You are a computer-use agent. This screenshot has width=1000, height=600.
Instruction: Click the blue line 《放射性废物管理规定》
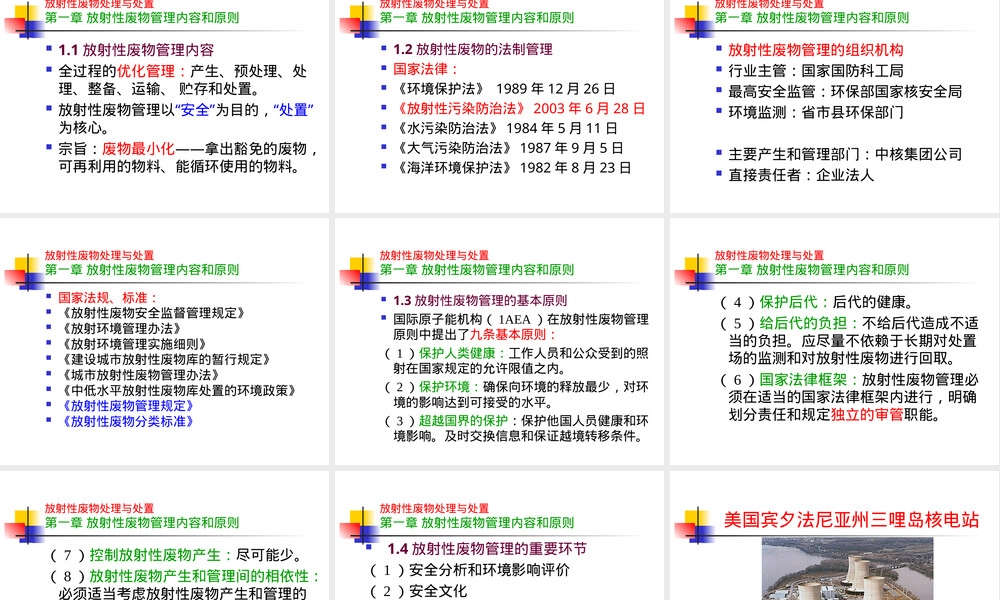(x=126, y=406)
